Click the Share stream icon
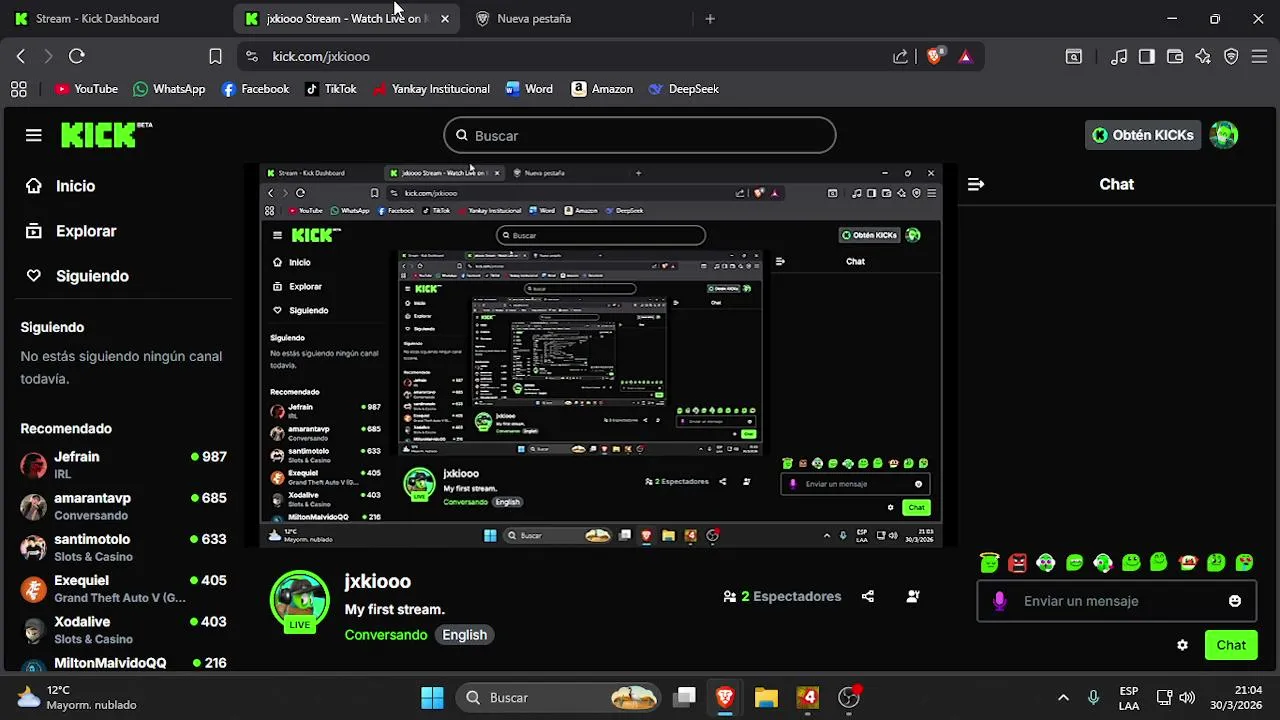The image size is (1280, 720). pyautogui.click(x=868, y=596)
